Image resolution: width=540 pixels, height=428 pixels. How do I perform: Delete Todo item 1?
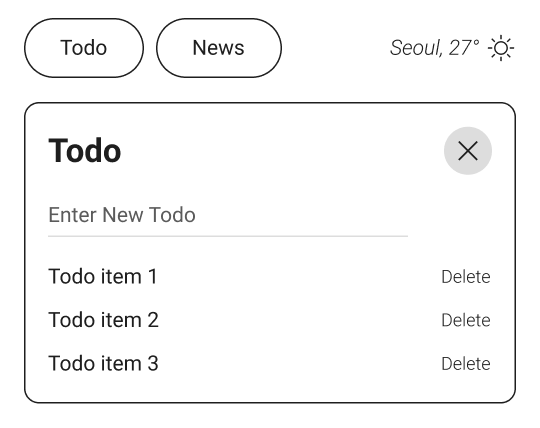click(x=466, y=276)
